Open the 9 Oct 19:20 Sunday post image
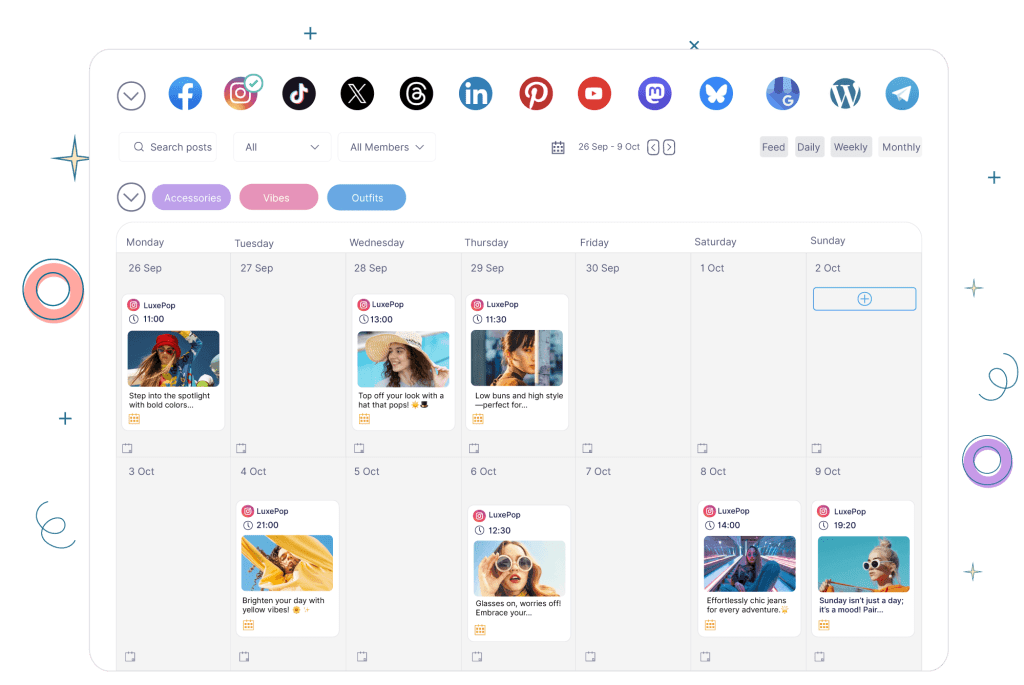Screen dimensions: 1024x685 (863, 564)
